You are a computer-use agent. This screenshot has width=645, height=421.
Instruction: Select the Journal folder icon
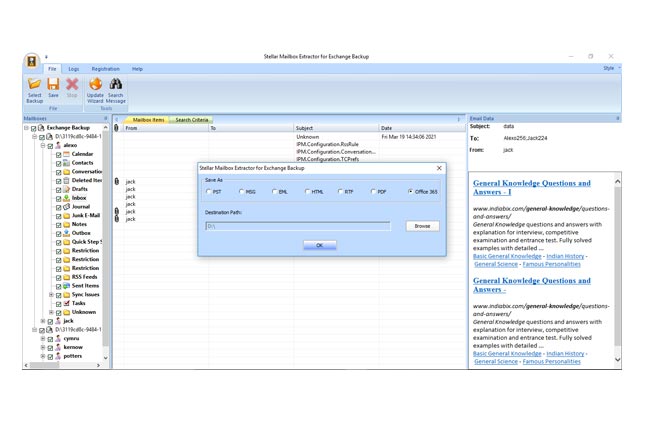(66, 207)
